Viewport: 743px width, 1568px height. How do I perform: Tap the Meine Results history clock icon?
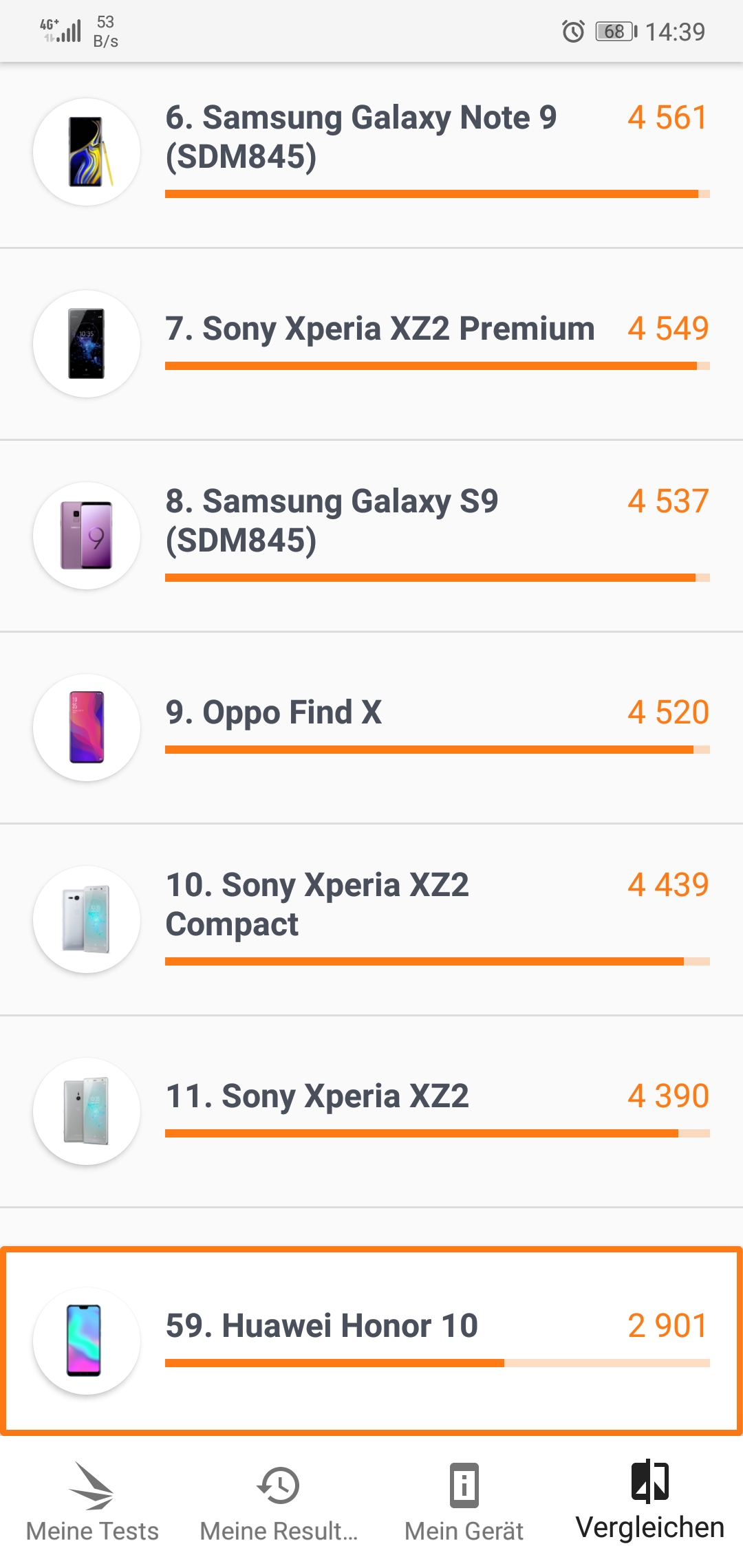(x=278, y=1485)
